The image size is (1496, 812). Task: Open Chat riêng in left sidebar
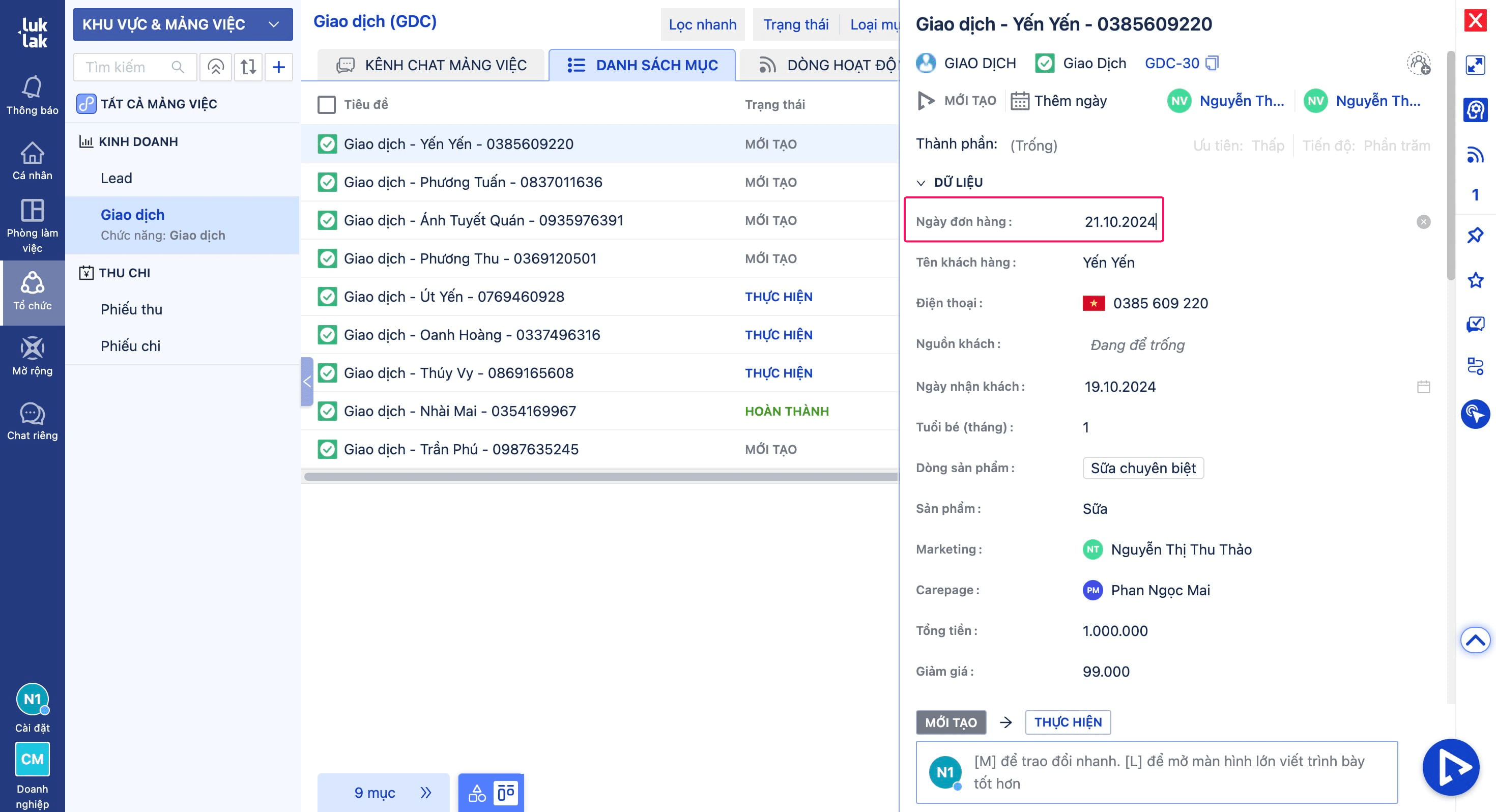[32, 421]
